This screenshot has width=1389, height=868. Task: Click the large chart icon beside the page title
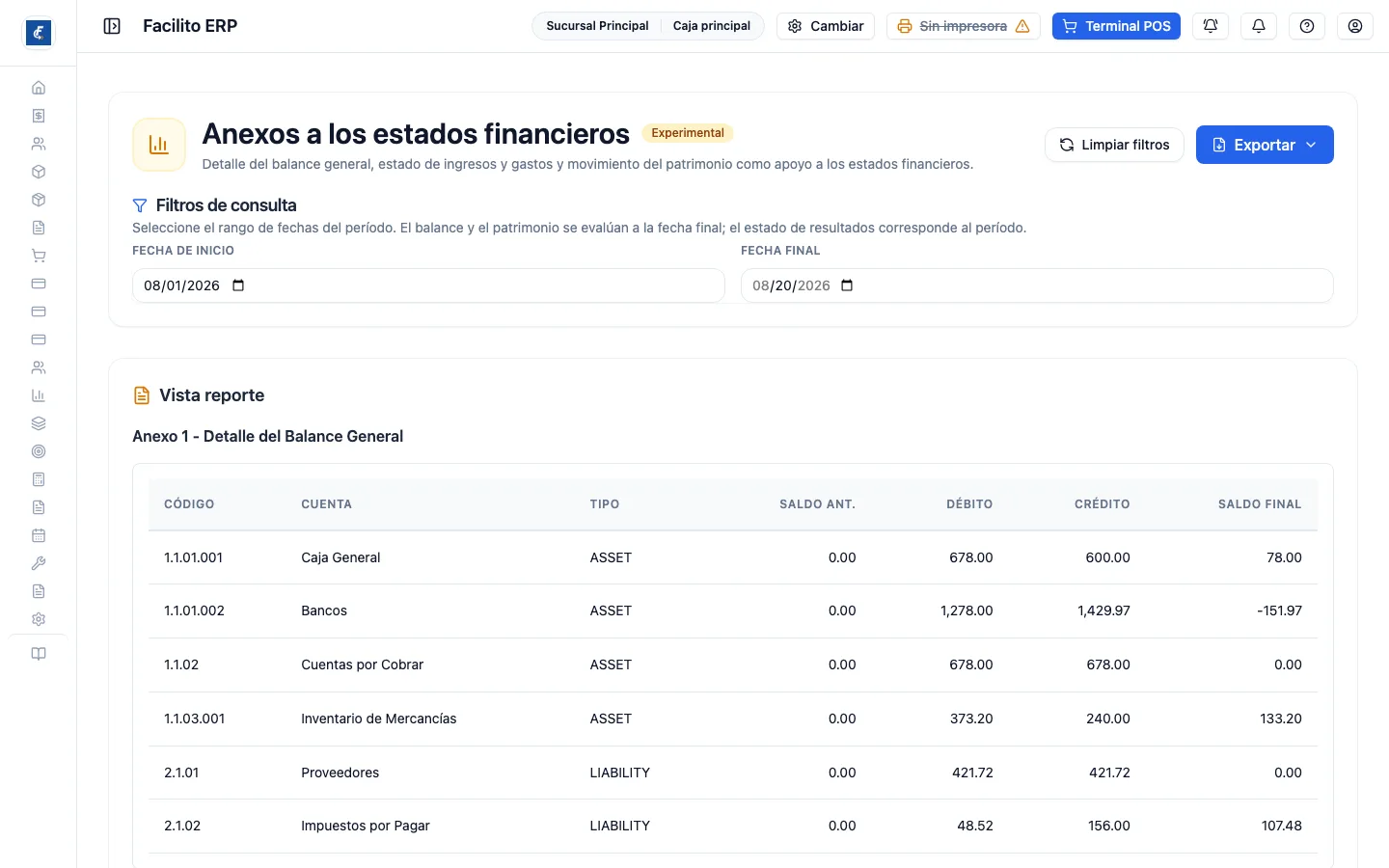pos(159,145)
